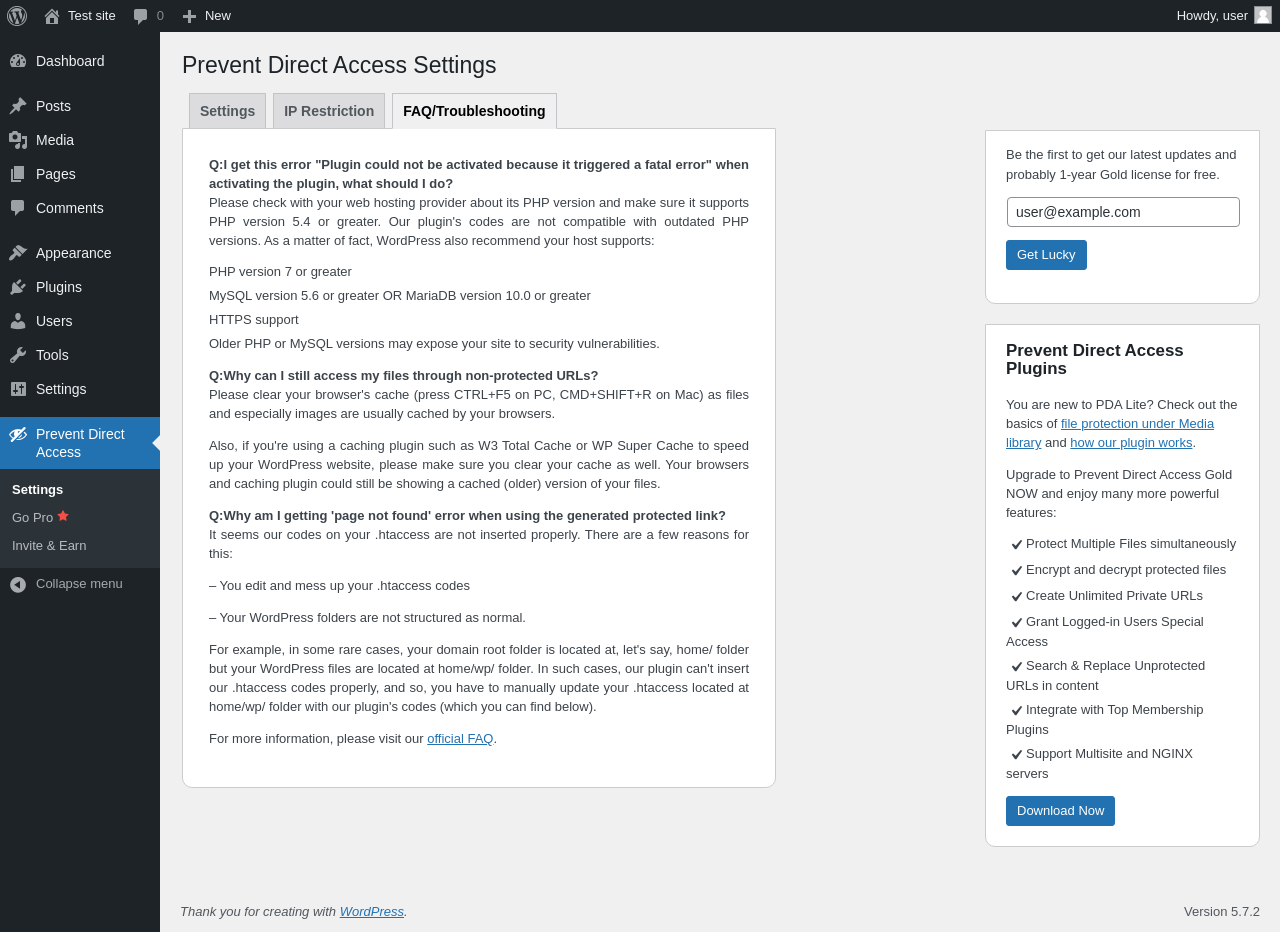Focus the email address input field
Image resolution: width=1280 pixels, height=932 pixels.
coord(1123,212)
